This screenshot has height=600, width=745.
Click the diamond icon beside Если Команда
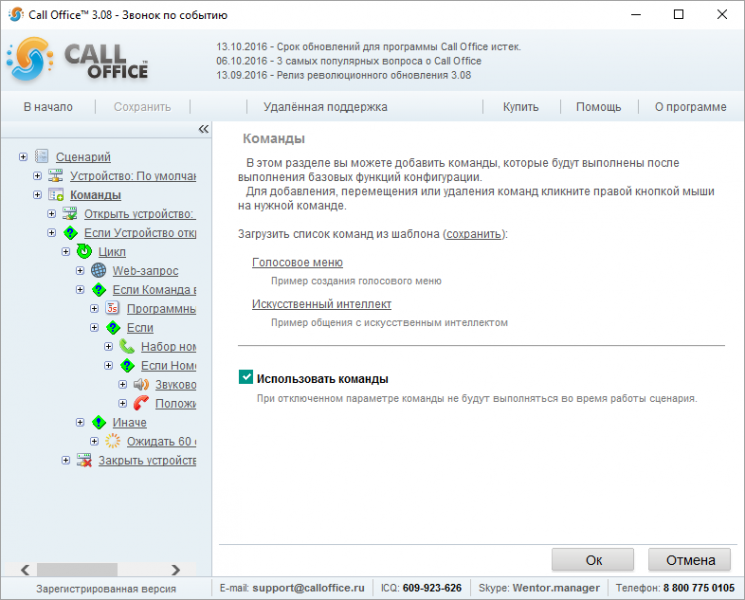coord(98,289)
